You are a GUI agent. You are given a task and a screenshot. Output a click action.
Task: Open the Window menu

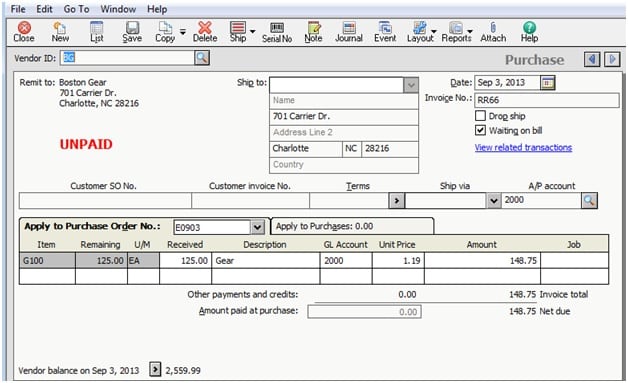pos(118,9)
